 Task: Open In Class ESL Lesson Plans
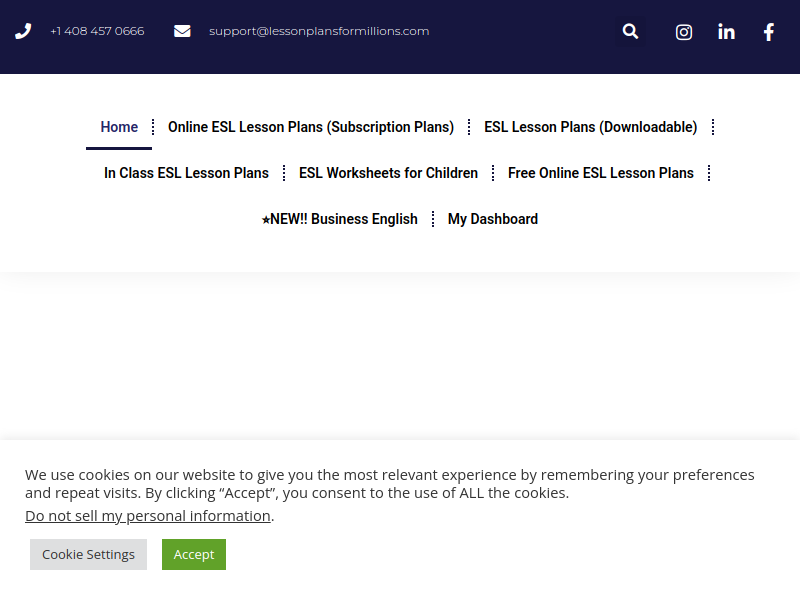click(186, 173)
